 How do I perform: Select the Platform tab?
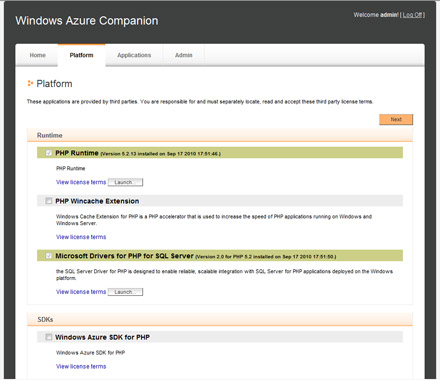pyautogui.click(x=81, y=55)
